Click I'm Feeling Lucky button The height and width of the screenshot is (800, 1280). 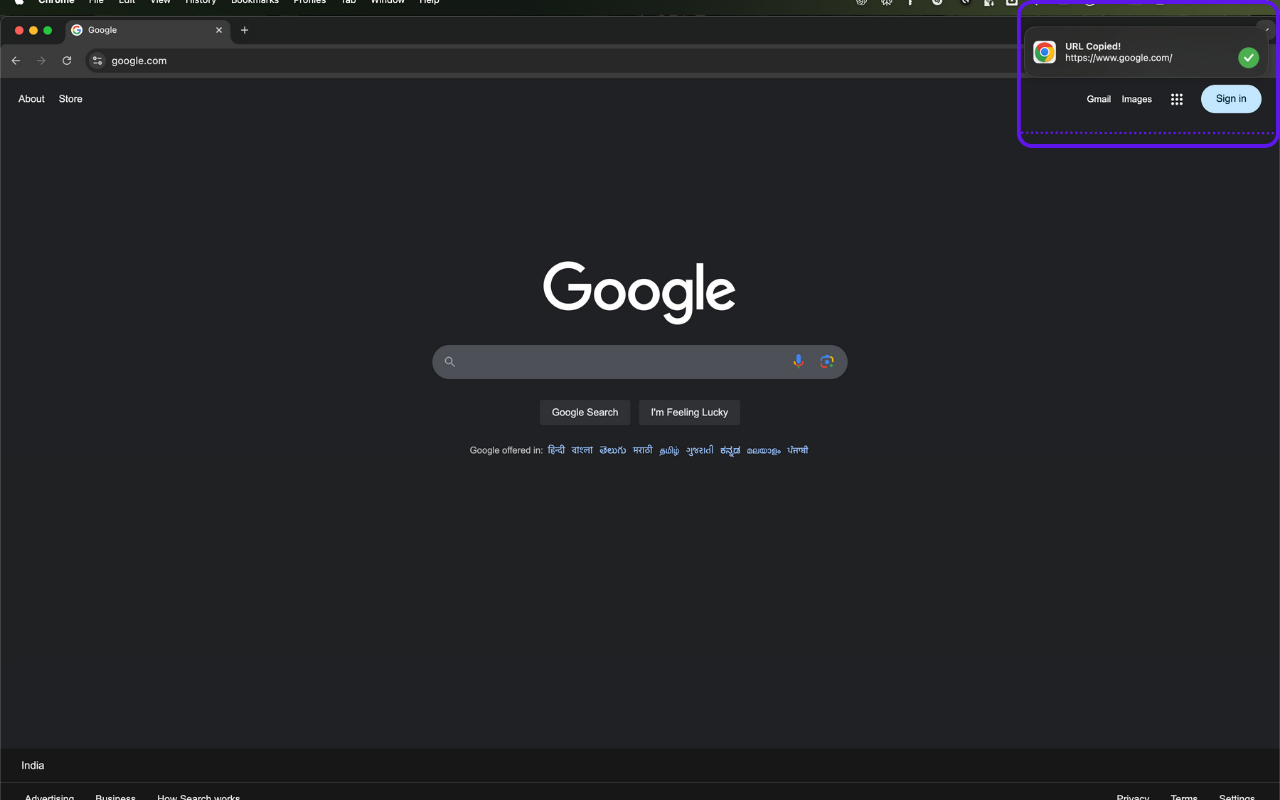pos(689,412)
